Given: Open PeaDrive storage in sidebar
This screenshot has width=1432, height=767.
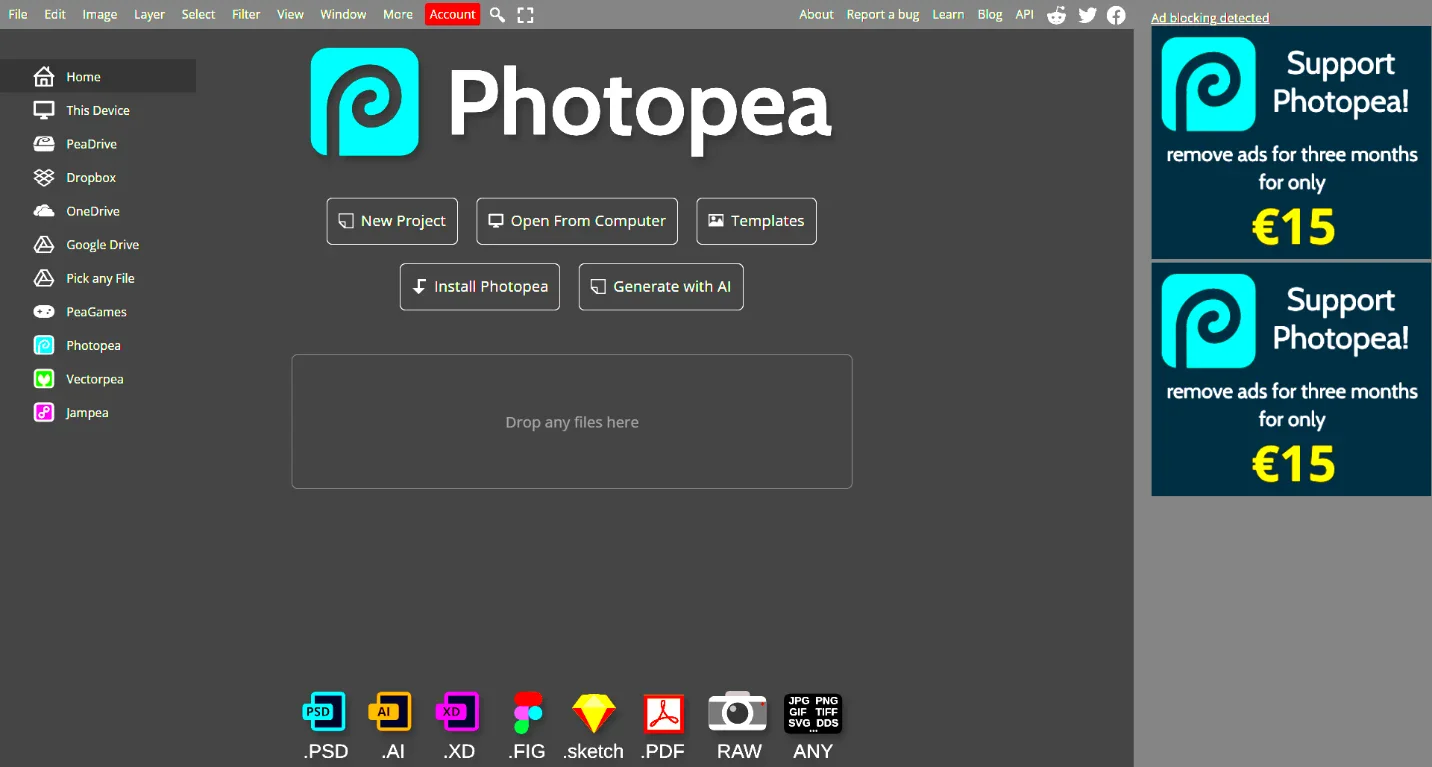Looking at the screenshot, I should click(x=98, y=144).
